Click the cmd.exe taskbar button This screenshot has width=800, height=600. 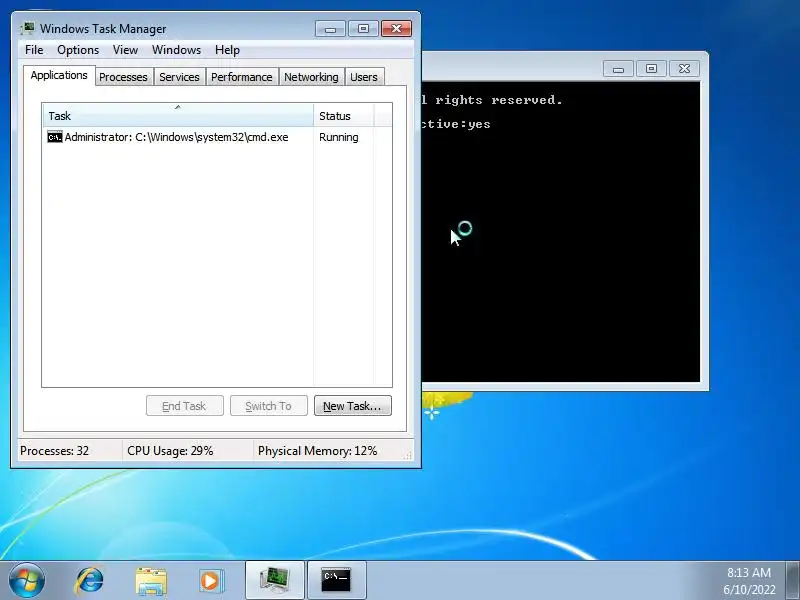pyautogui.click(x=336, y=580)
